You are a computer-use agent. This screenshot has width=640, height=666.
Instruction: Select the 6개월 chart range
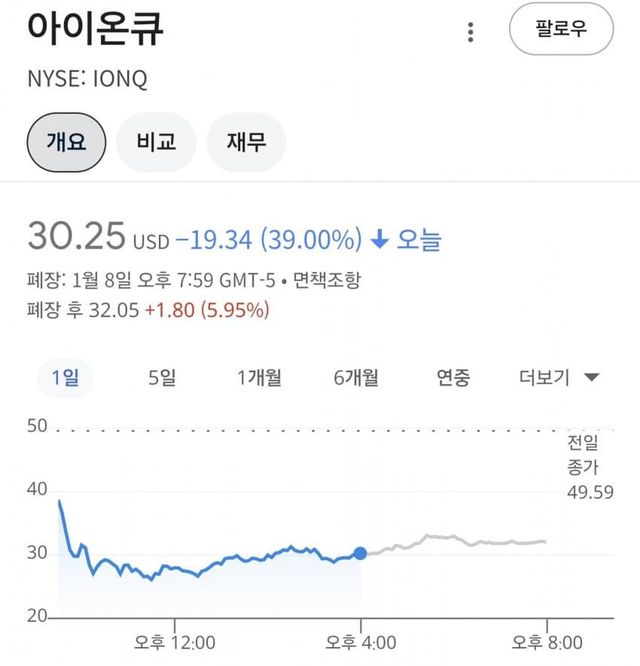(356, 377)
